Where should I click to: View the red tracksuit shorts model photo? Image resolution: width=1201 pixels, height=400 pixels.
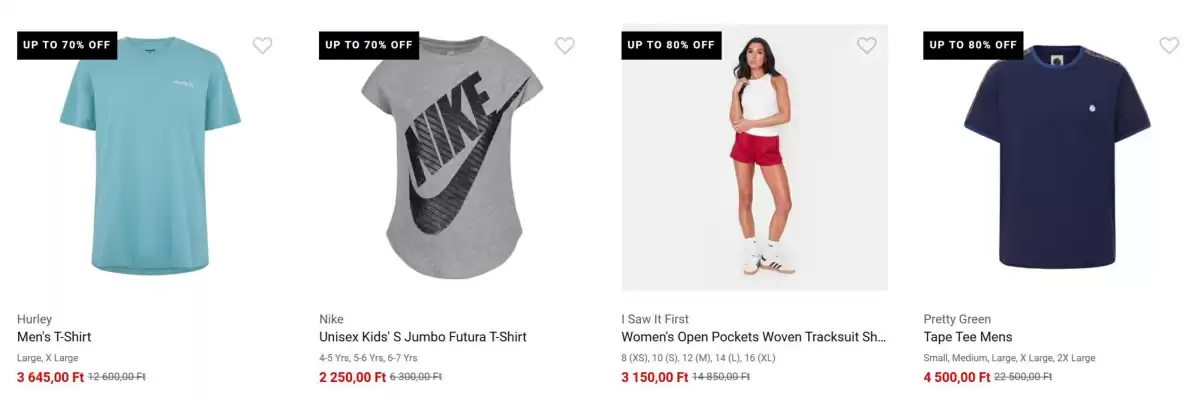coord(755,157)
